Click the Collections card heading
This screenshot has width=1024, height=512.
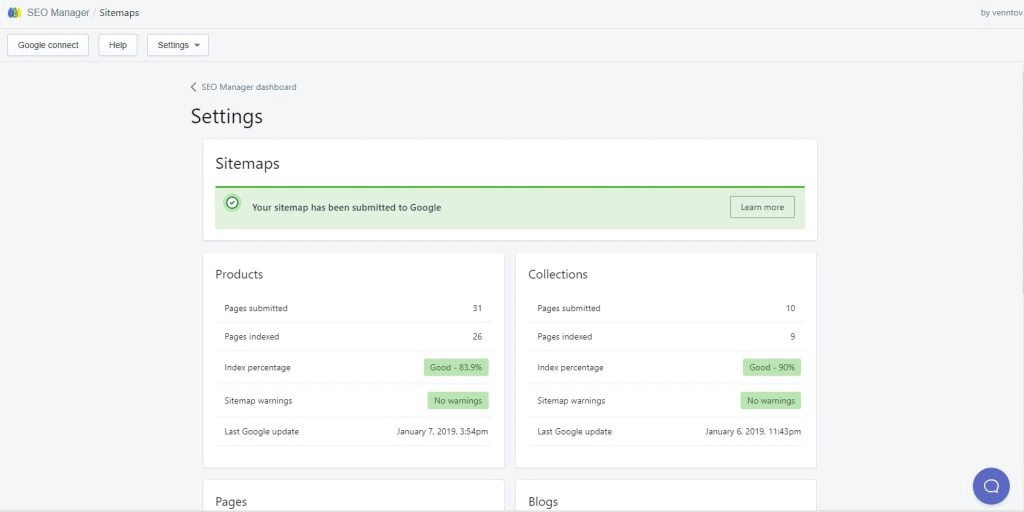[558, 274]
